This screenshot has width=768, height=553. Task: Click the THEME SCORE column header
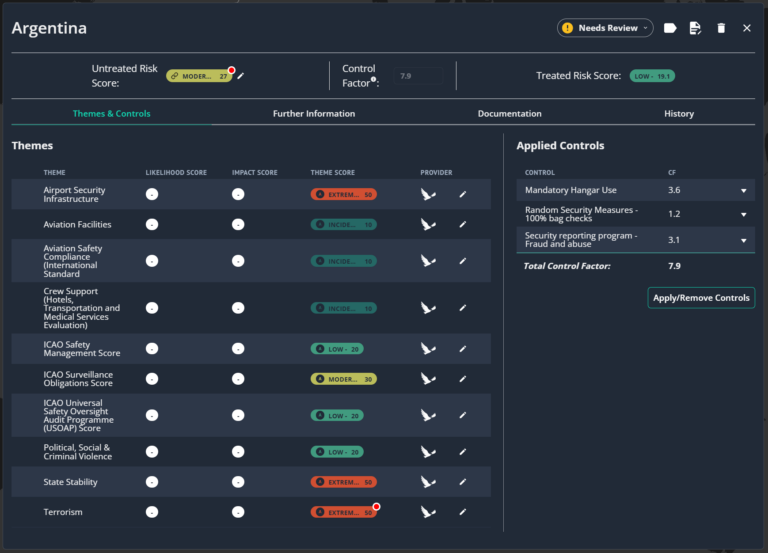333,172
